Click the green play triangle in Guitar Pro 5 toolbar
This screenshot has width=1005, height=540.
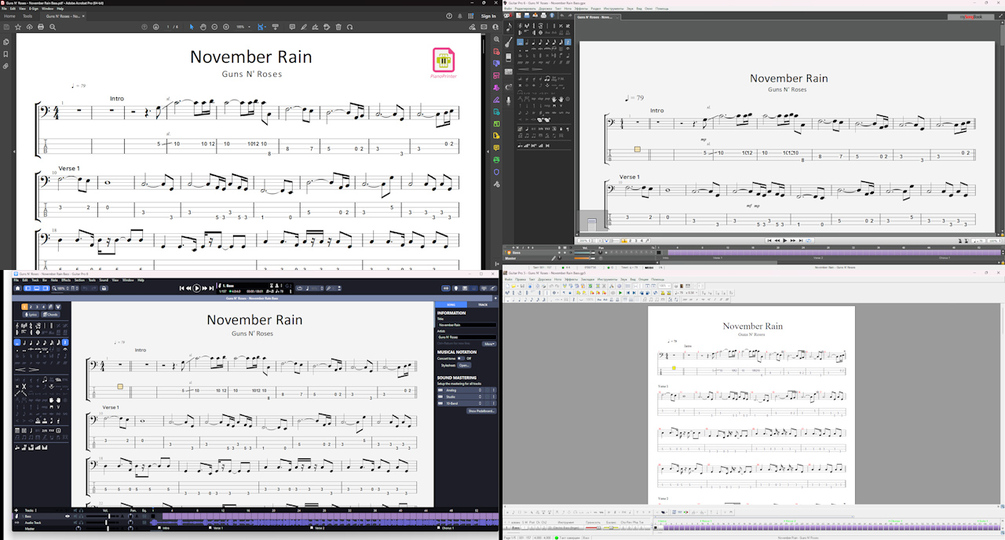pyautogui.click(x=620, y=293)
